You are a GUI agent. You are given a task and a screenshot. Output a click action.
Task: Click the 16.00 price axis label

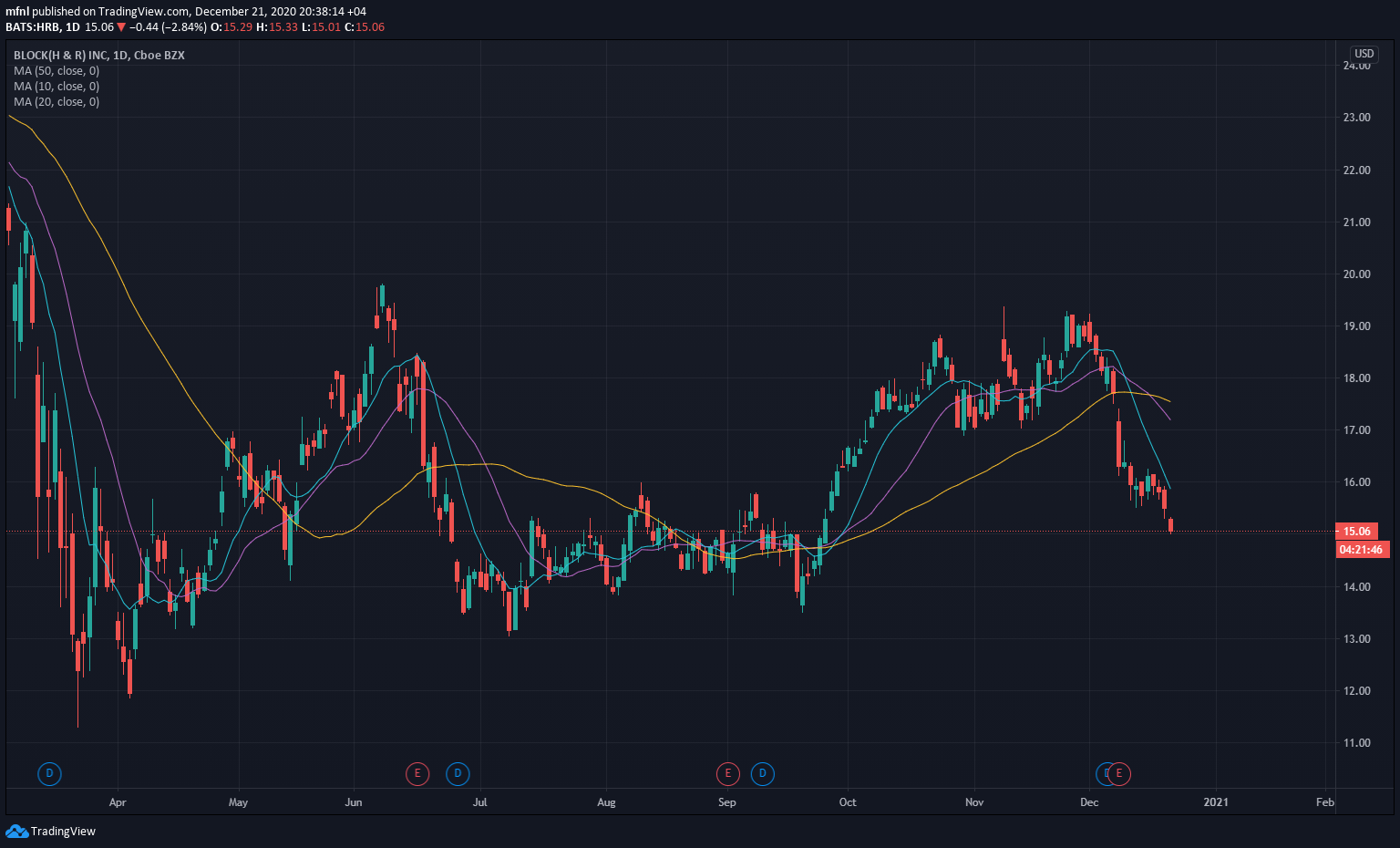tap(1357, 482)
